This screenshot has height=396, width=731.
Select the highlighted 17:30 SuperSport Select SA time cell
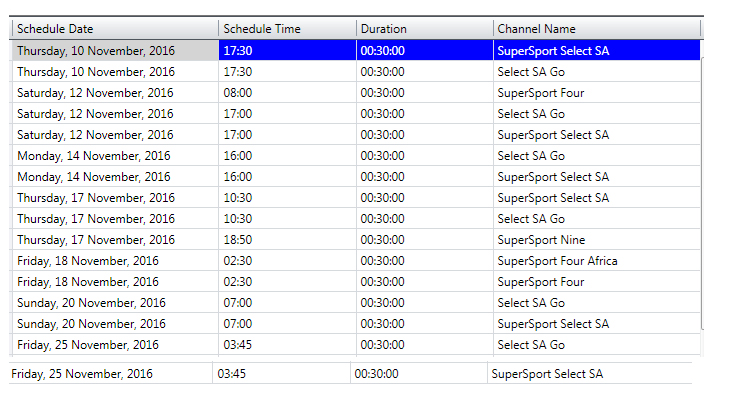tap(287, 50)
